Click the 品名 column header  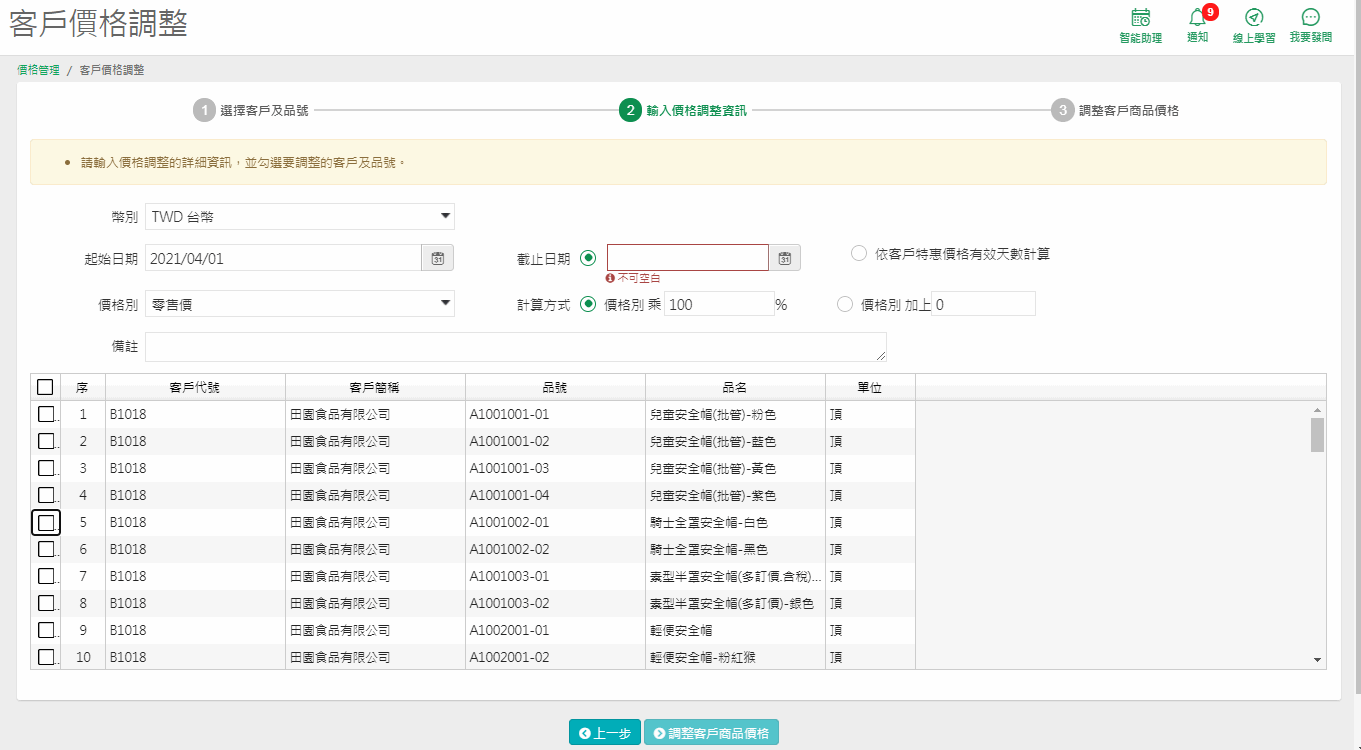click(735, 387)
